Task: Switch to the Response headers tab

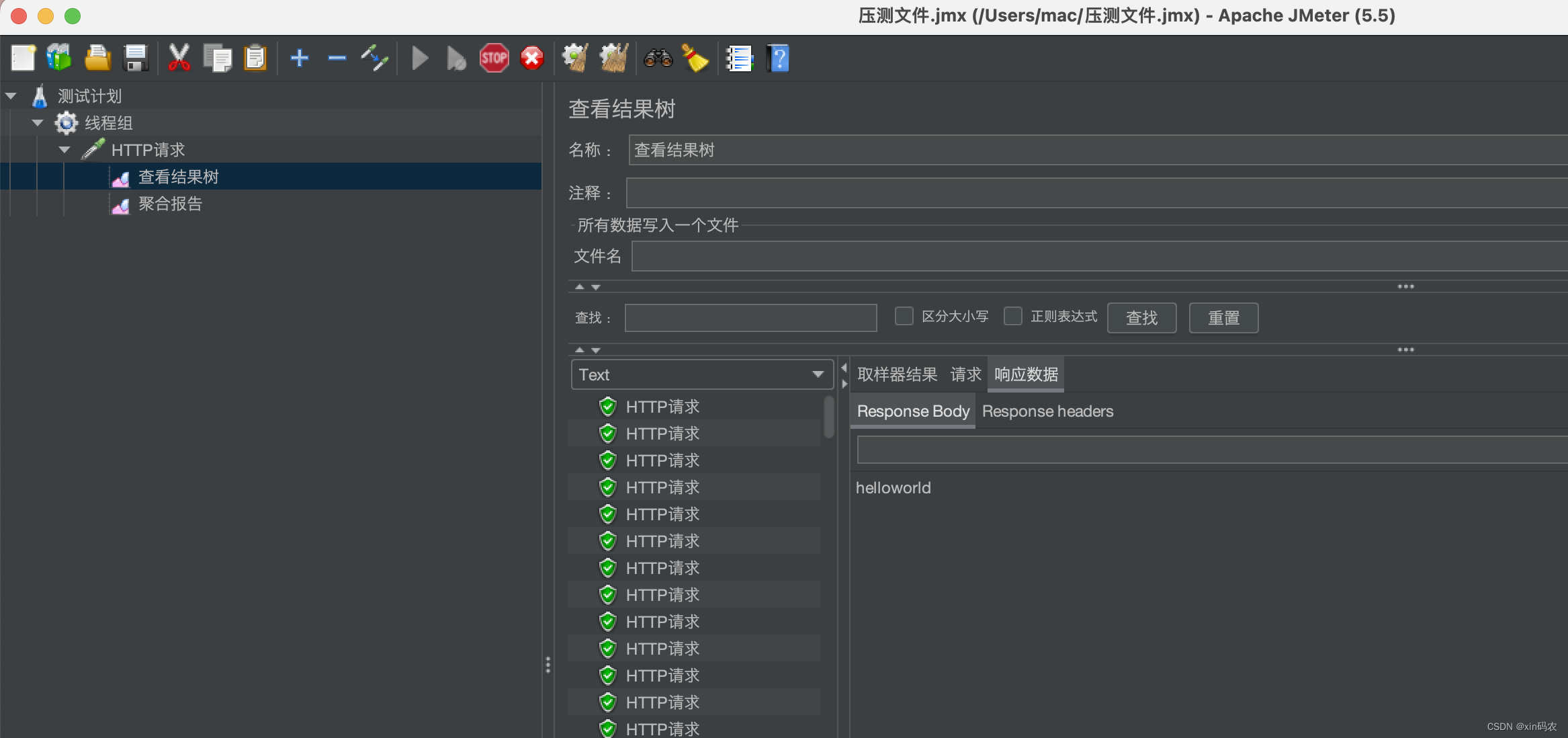Action: click(1047, 411)
